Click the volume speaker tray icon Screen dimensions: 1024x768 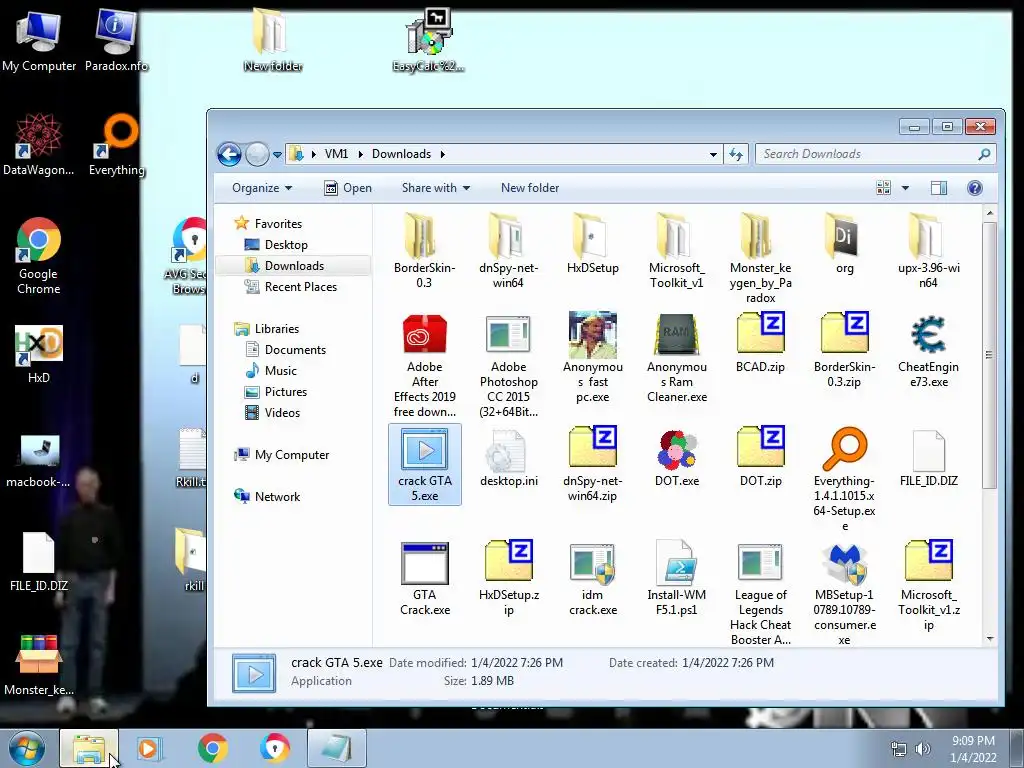coord(922,750)
